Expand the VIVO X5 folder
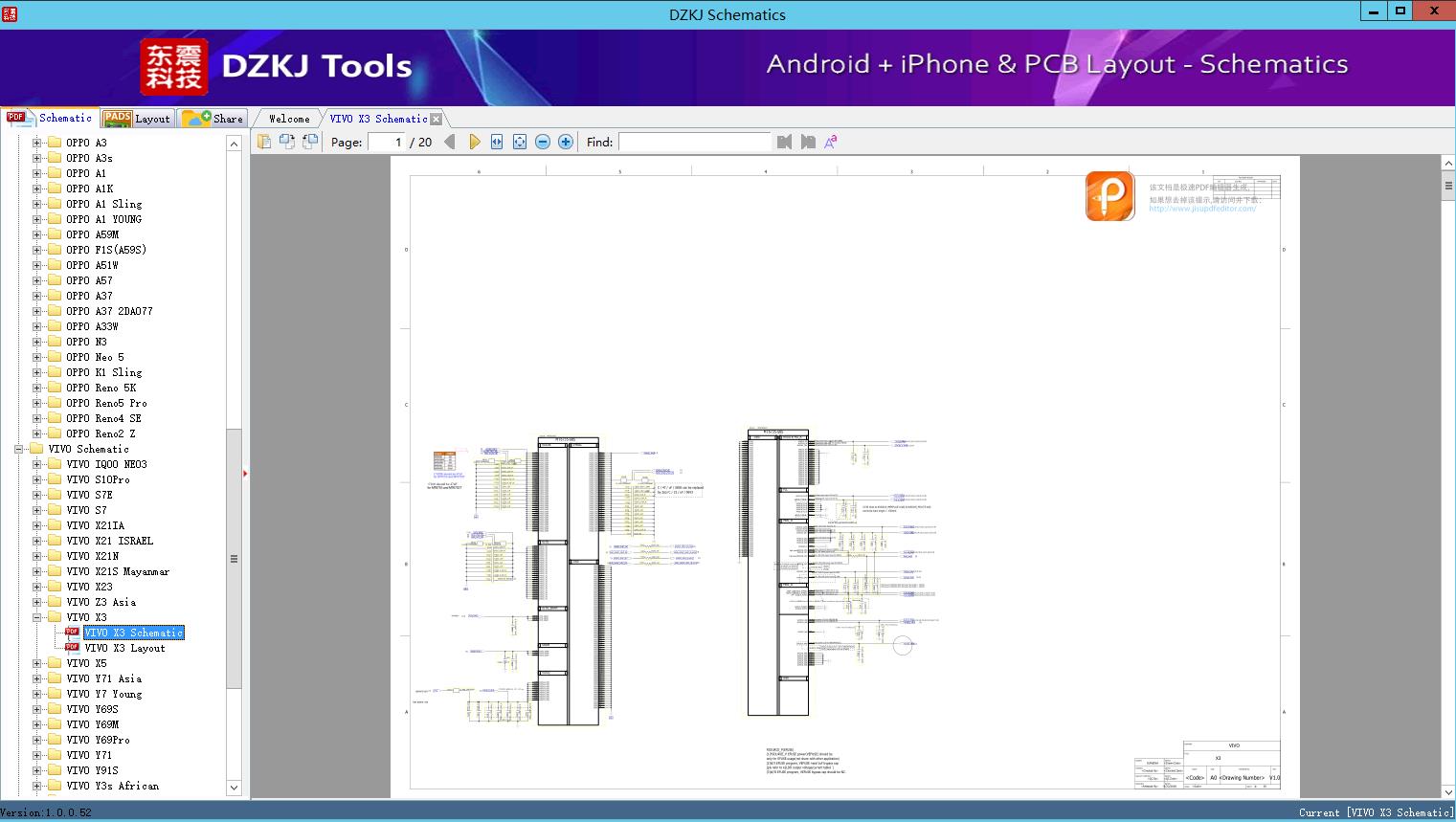 click(36, 663)
